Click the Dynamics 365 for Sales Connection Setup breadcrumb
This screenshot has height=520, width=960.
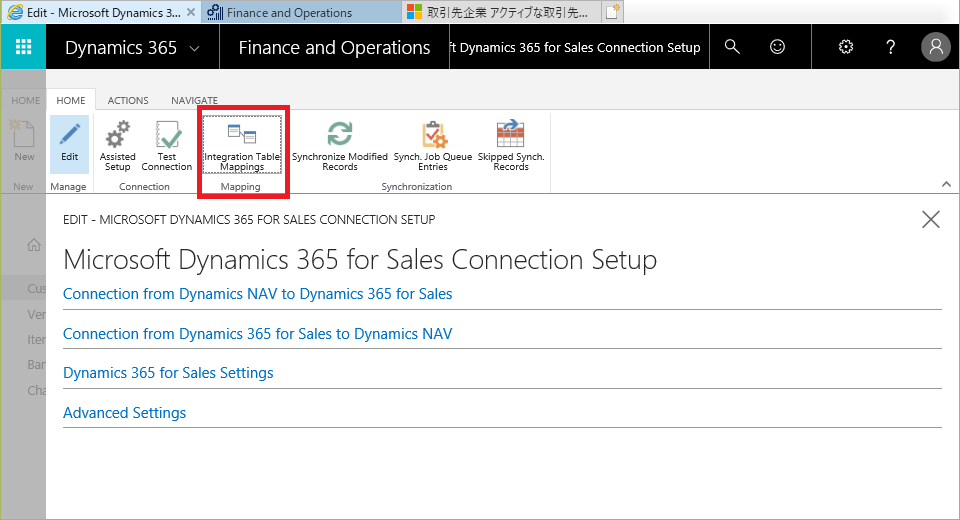(x=576, y=48)
